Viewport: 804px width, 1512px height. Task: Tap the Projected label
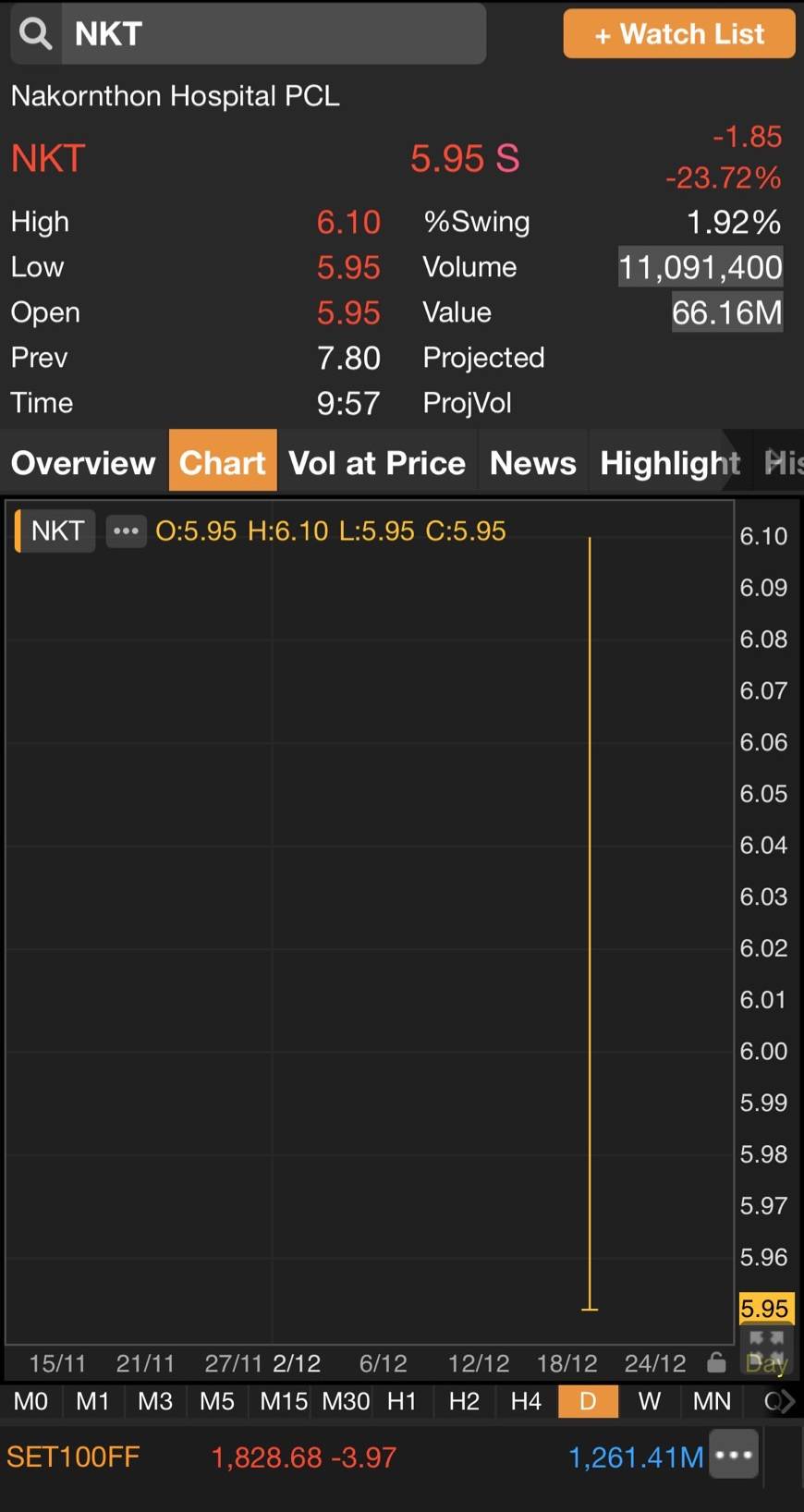pos(483,358)
